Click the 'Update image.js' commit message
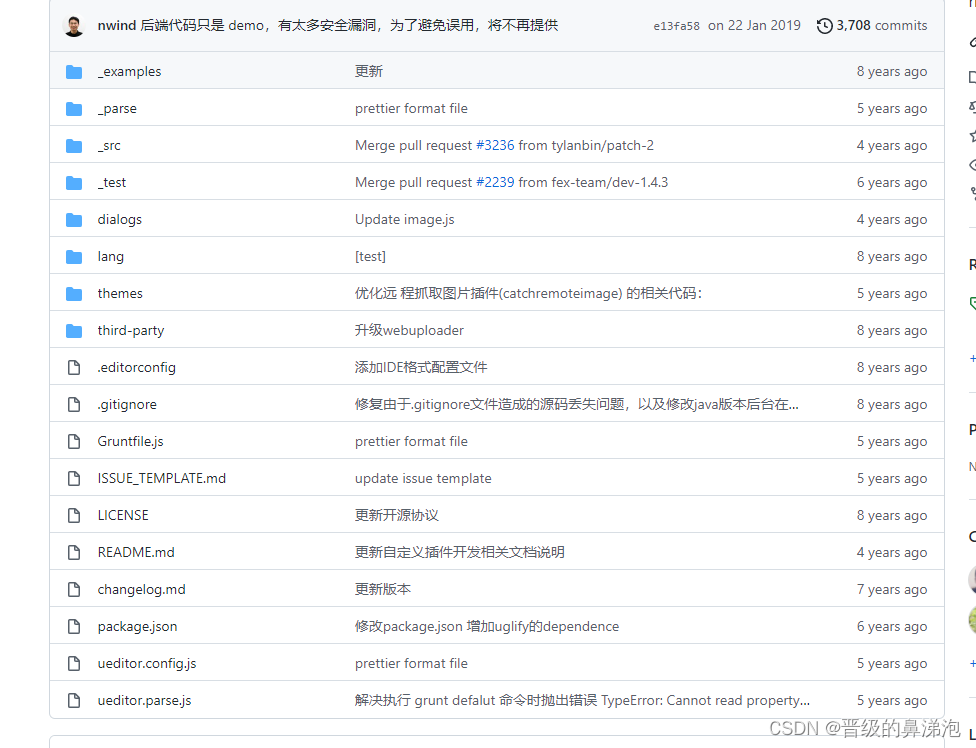976x748 pixels. coord(404,219)
